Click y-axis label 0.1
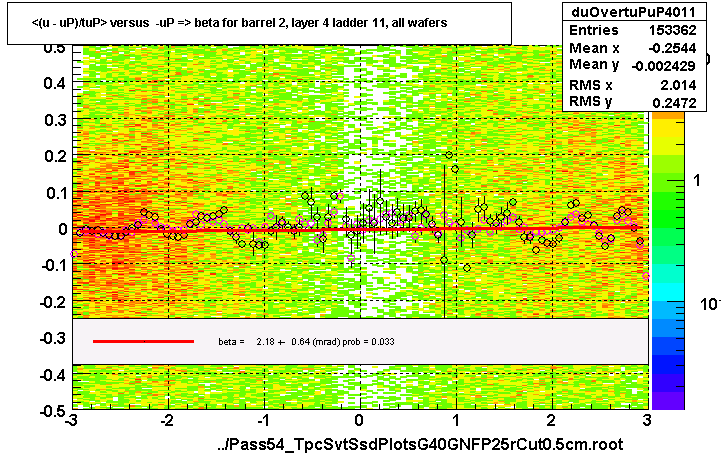Screen dimensions: 721x455 coord(56,193)
